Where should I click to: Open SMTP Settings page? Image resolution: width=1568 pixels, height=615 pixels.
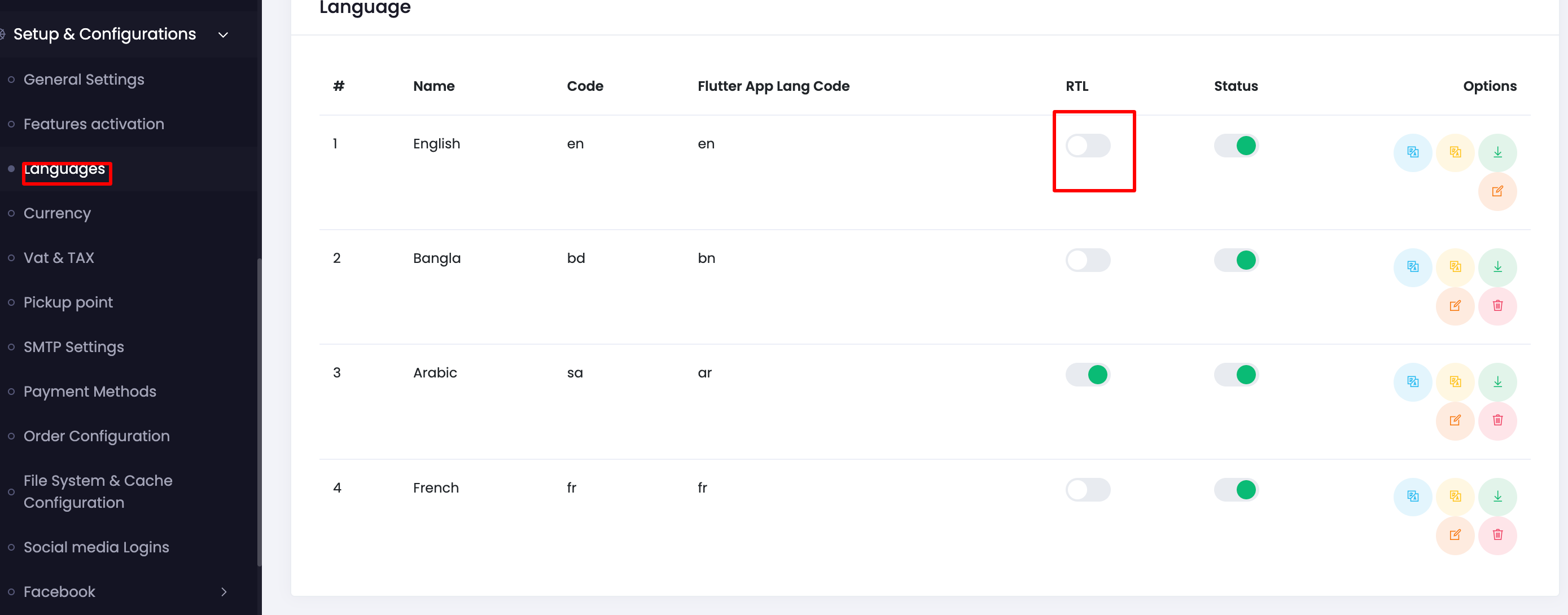[x=73, y=347]
